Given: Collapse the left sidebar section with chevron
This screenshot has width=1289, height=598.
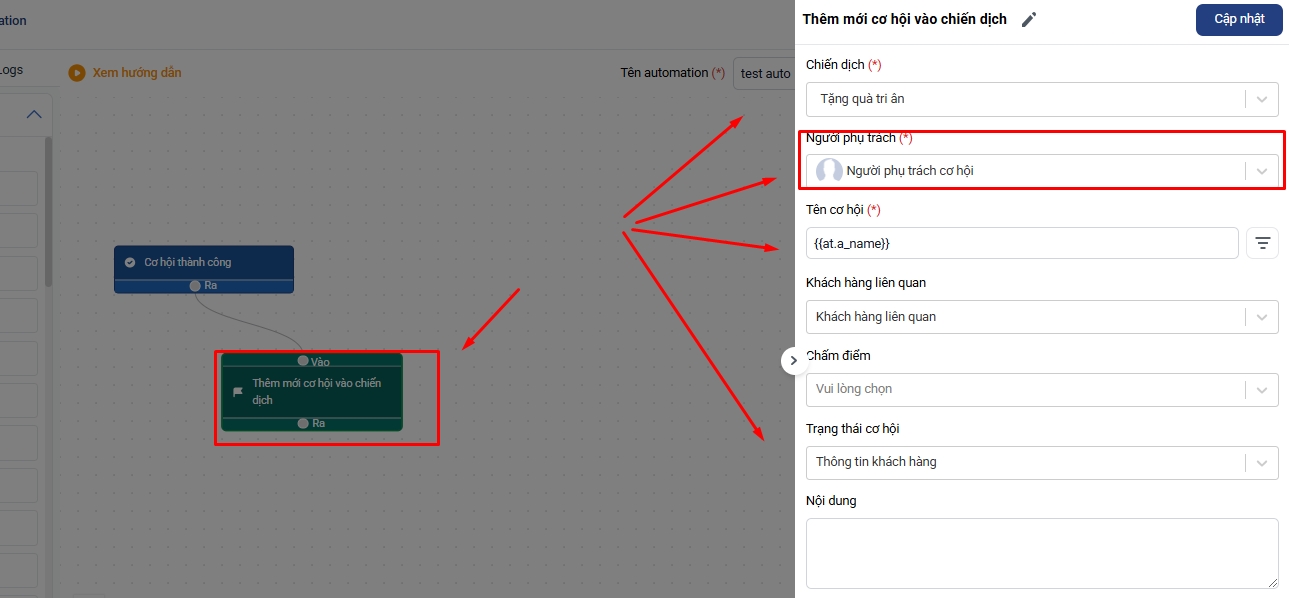Looking at the screenshot, I should tap(34, 114).
